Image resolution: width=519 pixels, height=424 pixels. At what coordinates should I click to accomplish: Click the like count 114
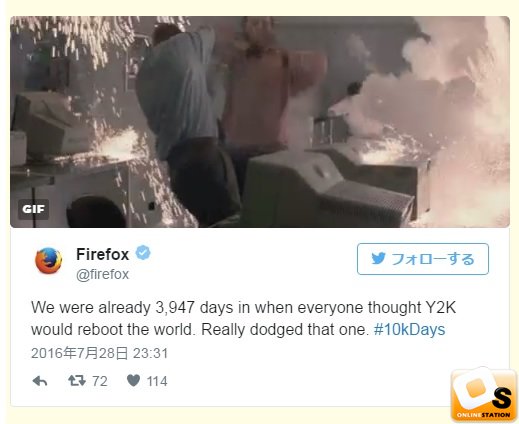(157, 381)
